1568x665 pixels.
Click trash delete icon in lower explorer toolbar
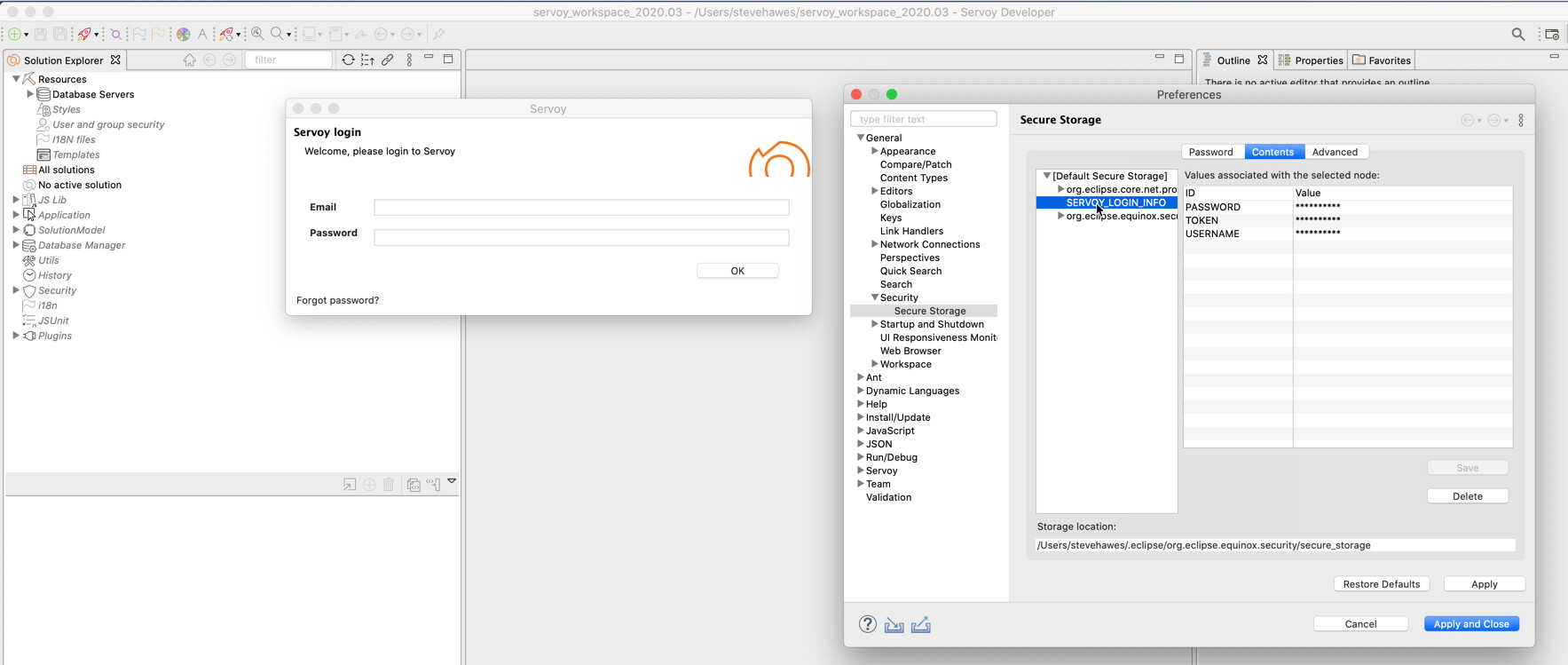pos(389,484)
